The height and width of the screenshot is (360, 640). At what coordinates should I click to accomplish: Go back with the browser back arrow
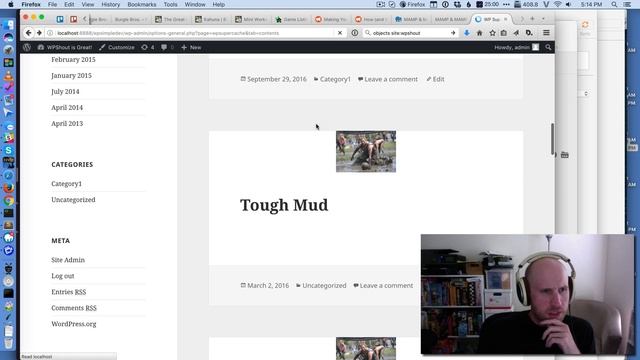tap(28, 33)
